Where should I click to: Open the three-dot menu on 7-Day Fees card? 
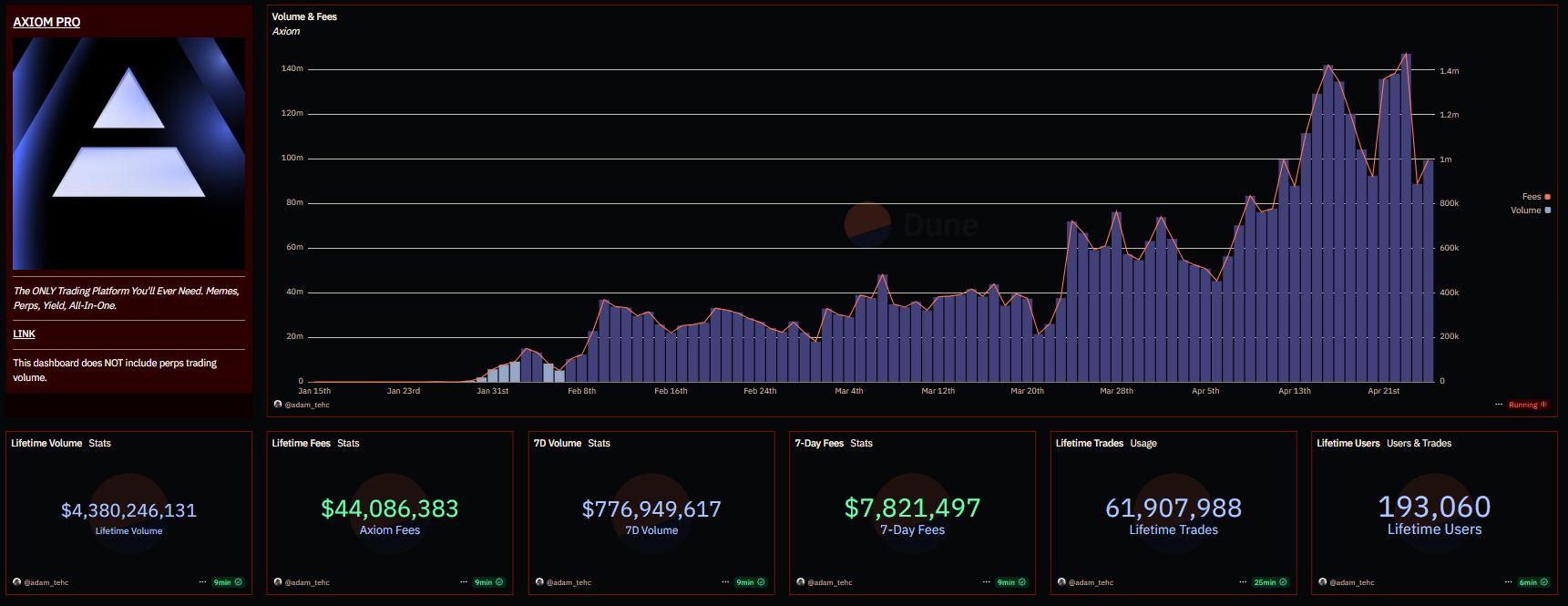coord(987,582)
